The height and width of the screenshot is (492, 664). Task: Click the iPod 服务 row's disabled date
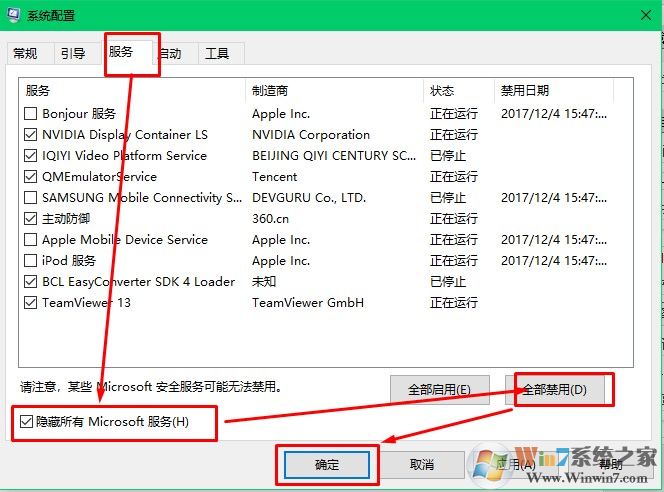[554, 260]
